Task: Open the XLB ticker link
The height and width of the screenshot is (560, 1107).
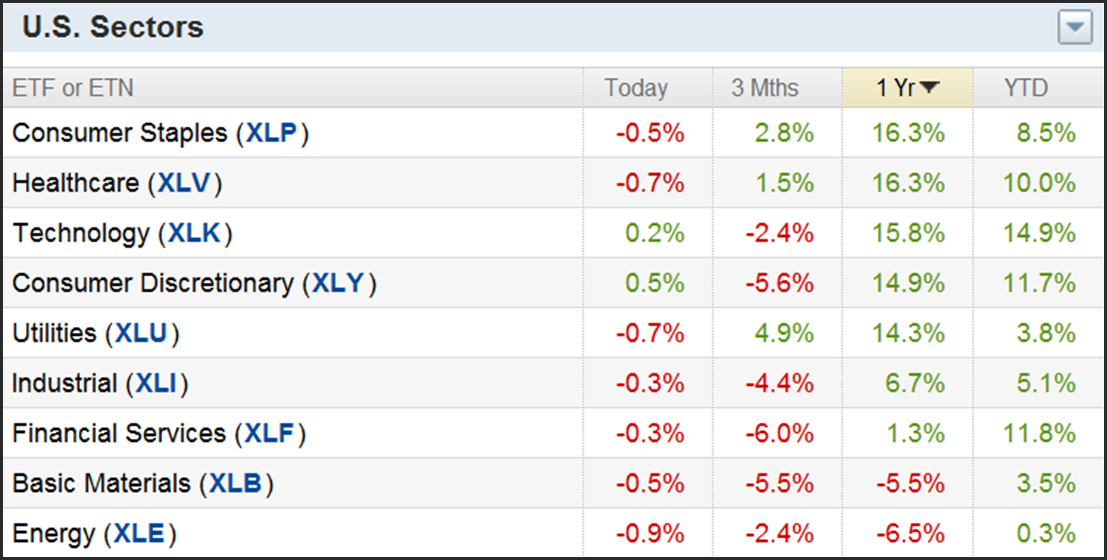Action: point(236,484)
